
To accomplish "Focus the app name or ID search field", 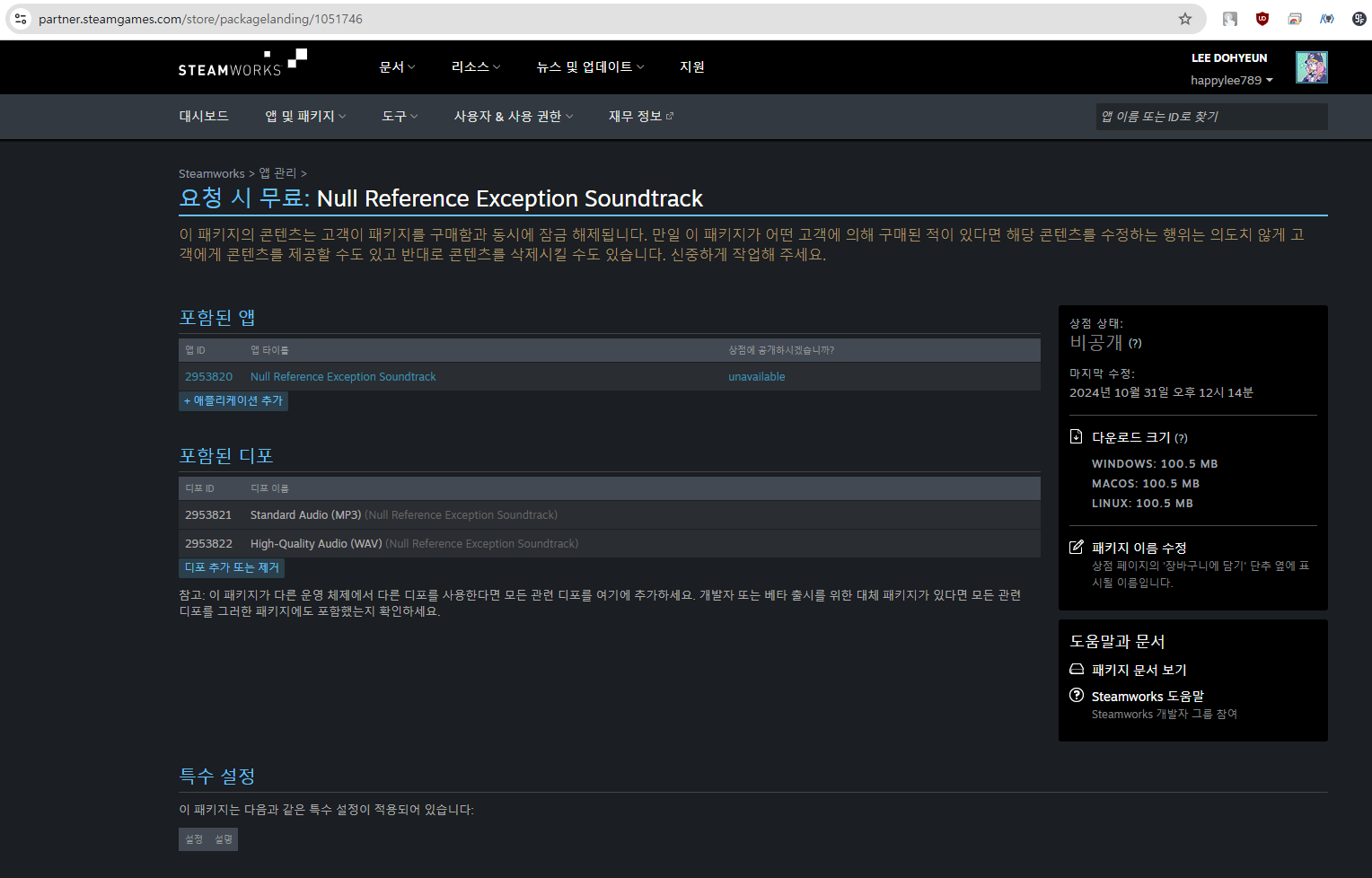I will 1211,117.
